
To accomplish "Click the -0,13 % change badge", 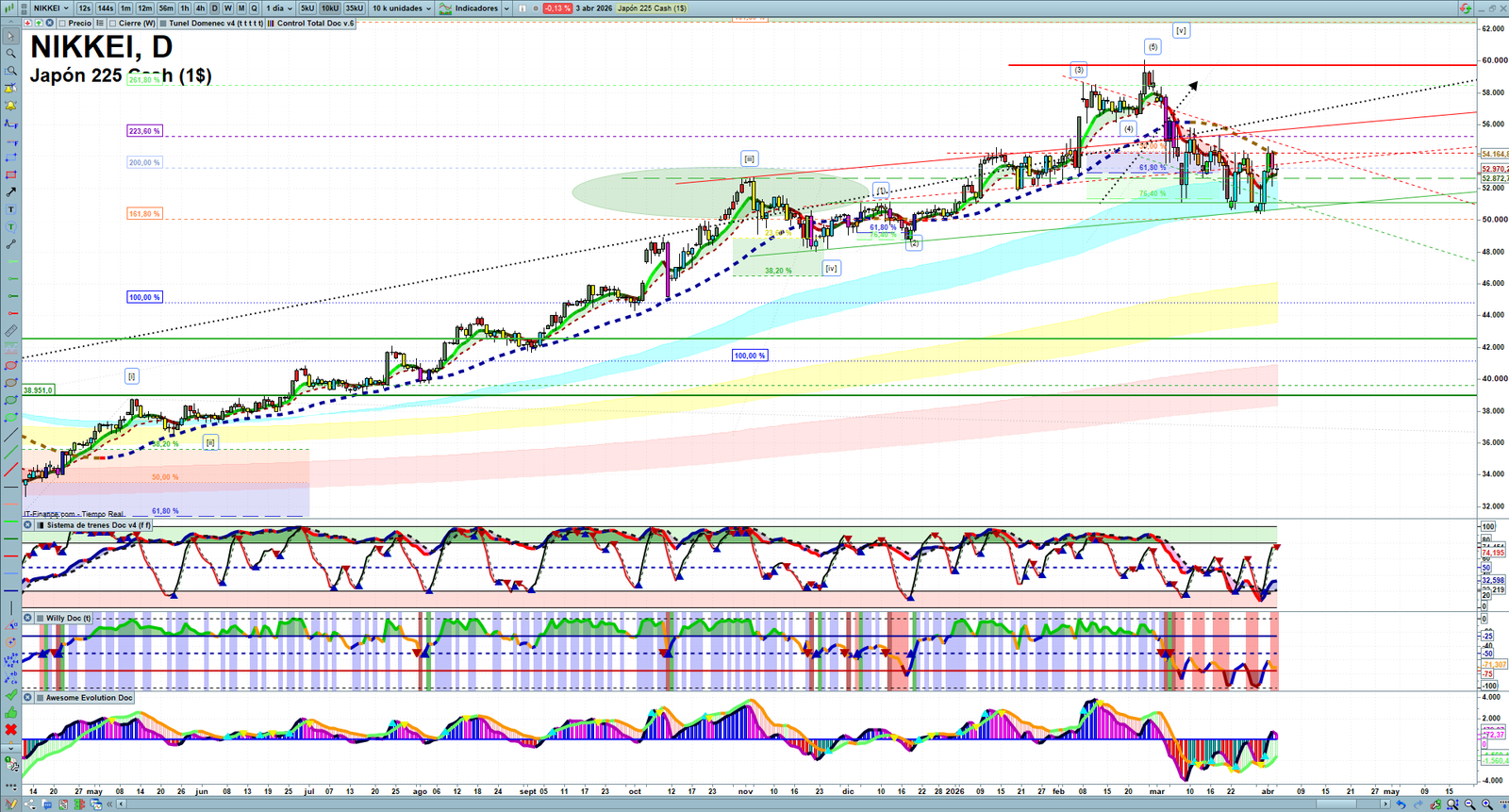I will [x=557, y=8].
